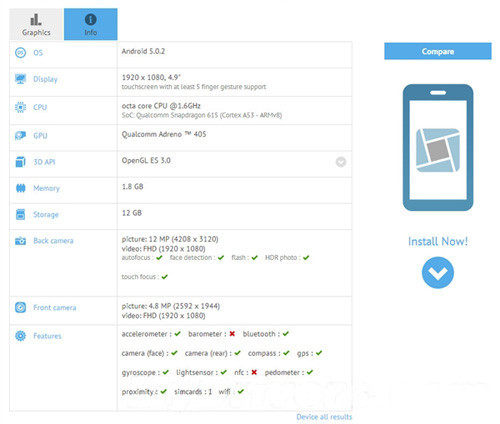Select the touchscreen finger gesture support line

pos(194,87)
